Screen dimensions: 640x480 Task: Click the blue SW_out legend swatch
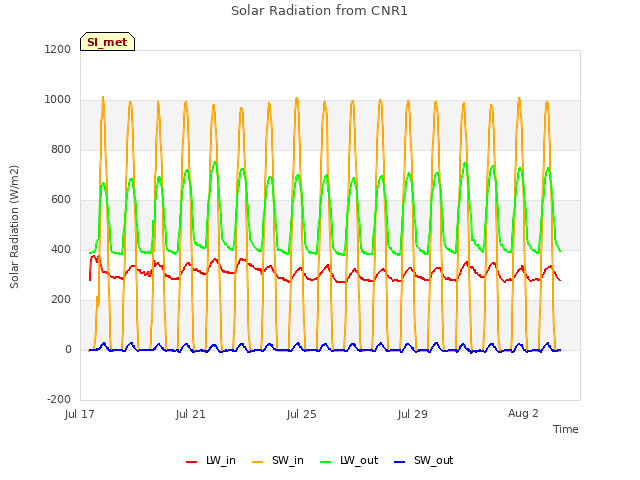pos(400,462)
